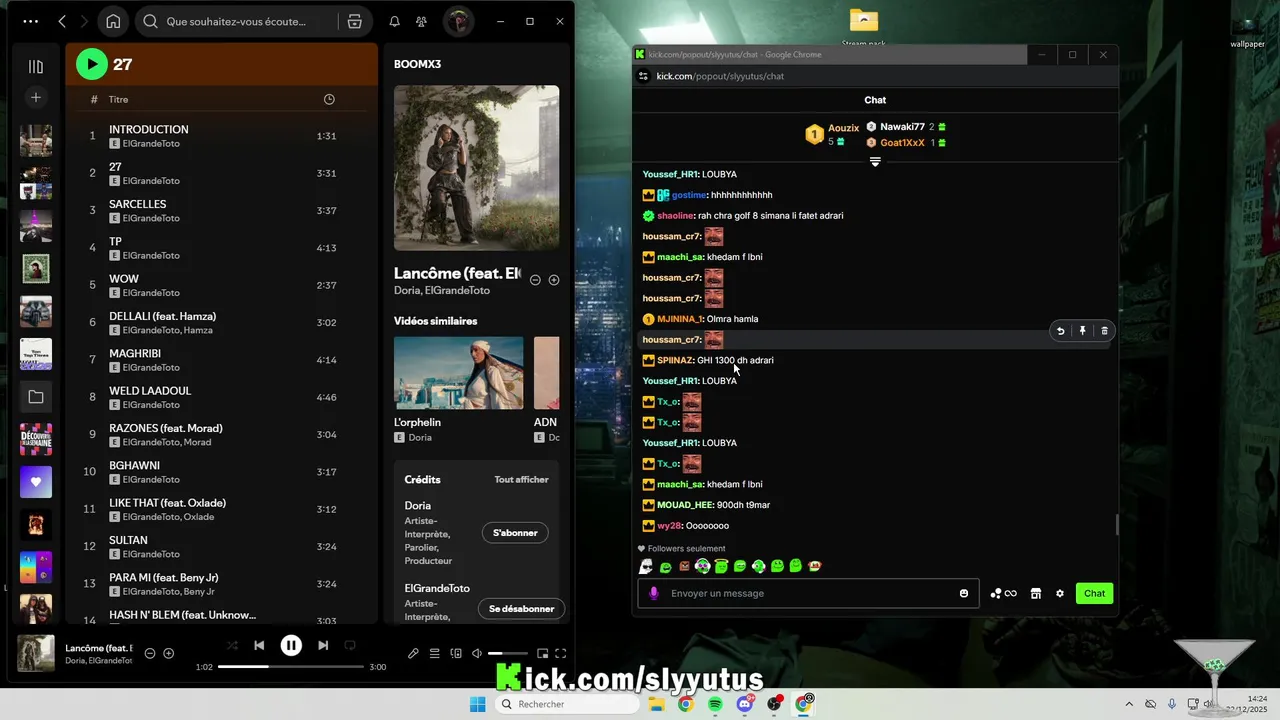Adjust the Spotify volume slider
Image resolution: width=1280 pixels, height=720 pixels.
point(508,654)
